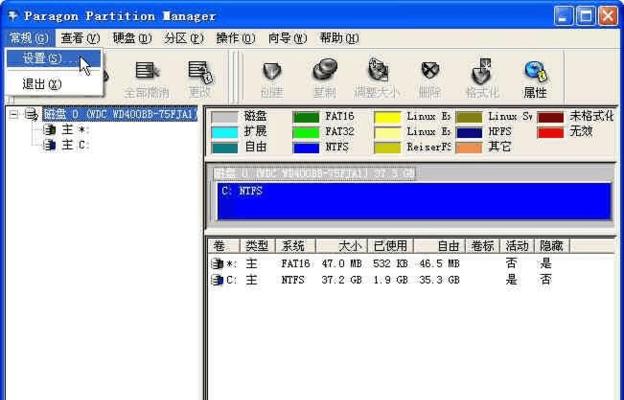
Task: Sort by the 系统 column header
Action: pos(295,246)
